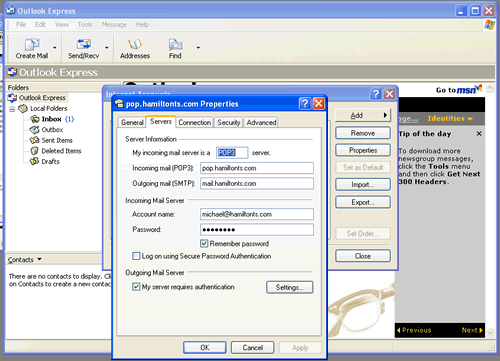Screen dimensions: 500x361
Task: Open the Message menu
Action: 114,25
